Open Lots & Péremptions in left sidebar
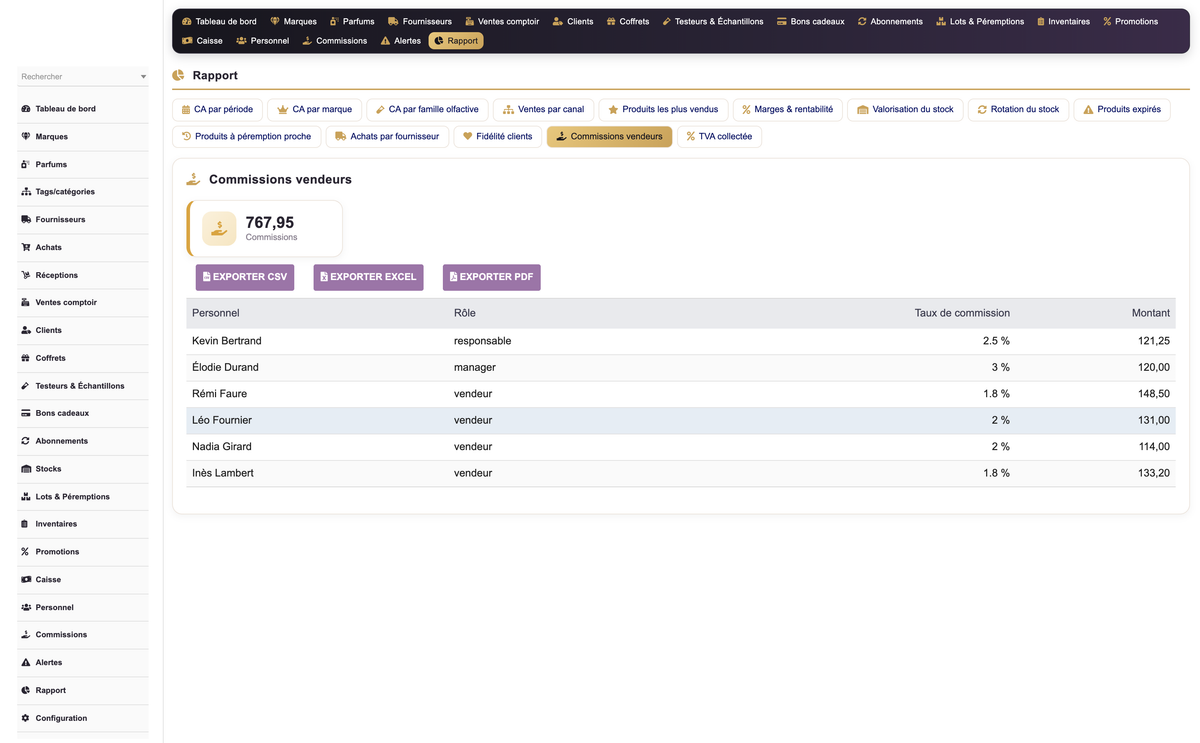 [83, 496]
